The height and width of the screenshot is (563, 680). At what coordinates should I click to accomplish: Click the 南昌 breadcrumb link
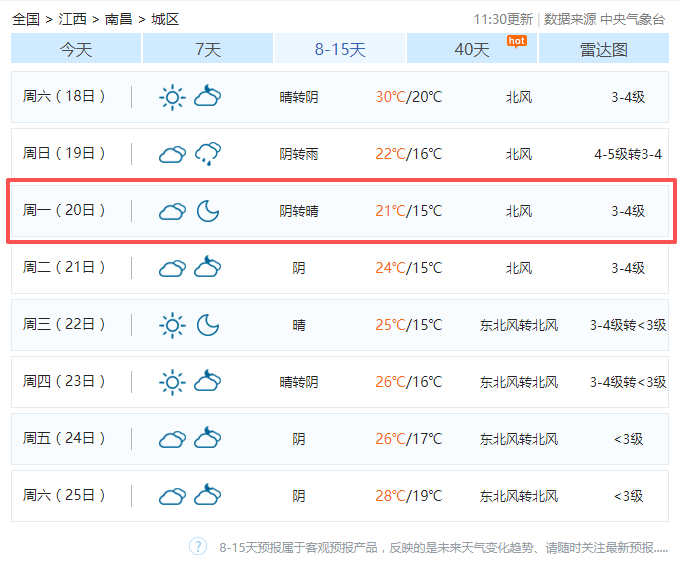[x=118, y=19]
